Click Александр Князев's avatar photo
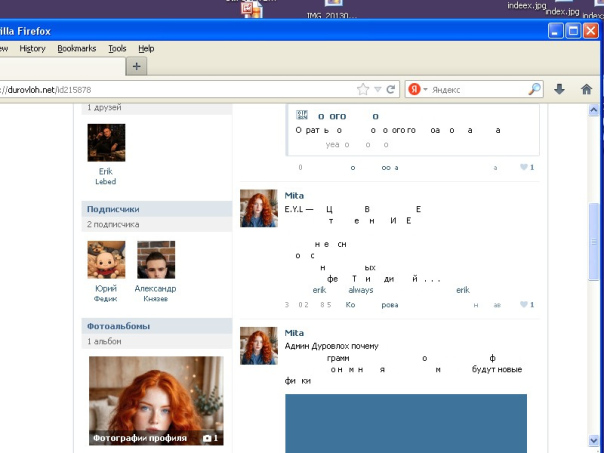 [x=156, y=260]
